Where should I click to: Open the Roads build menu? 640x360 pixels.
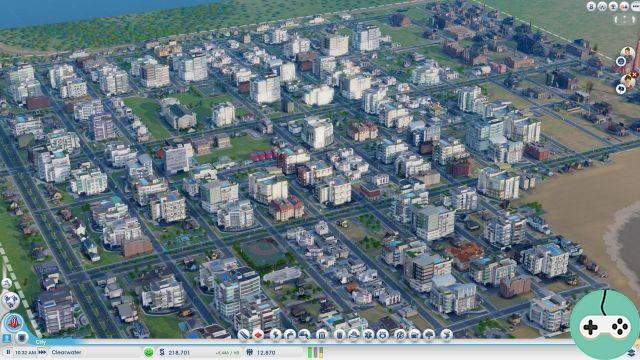[x=244, y=335]
